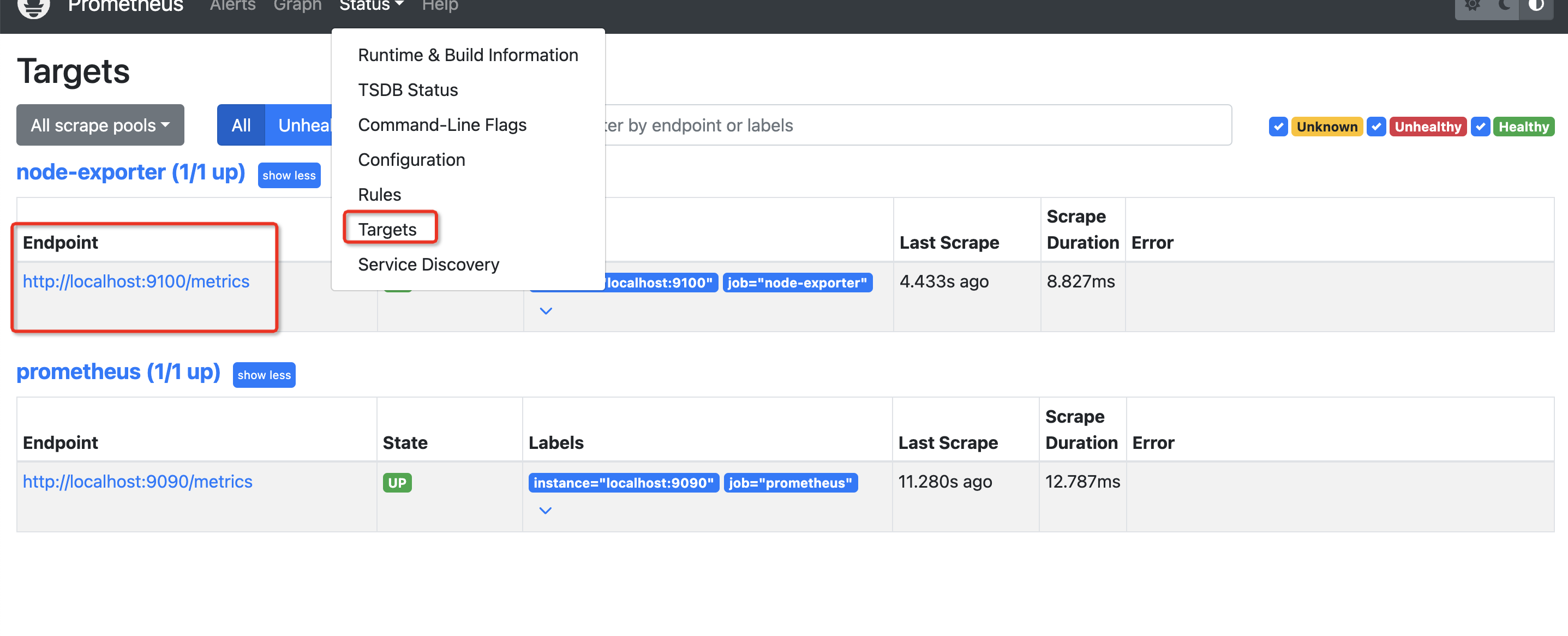
Task: Open TSDB Status menu item
Action: (468, 90)
